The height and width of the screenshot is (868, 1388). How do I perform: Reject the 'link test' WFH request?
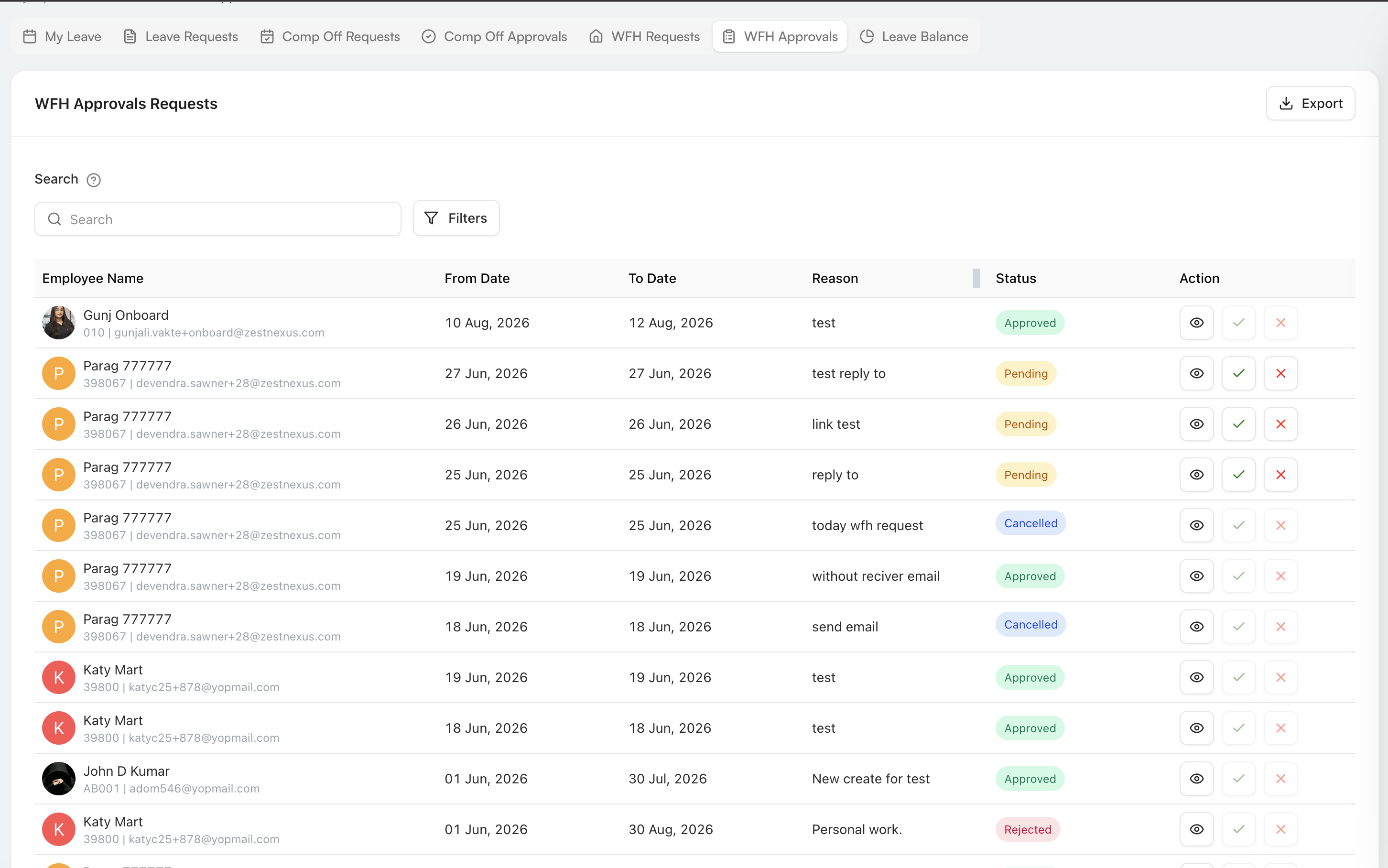pos(1280,423)
